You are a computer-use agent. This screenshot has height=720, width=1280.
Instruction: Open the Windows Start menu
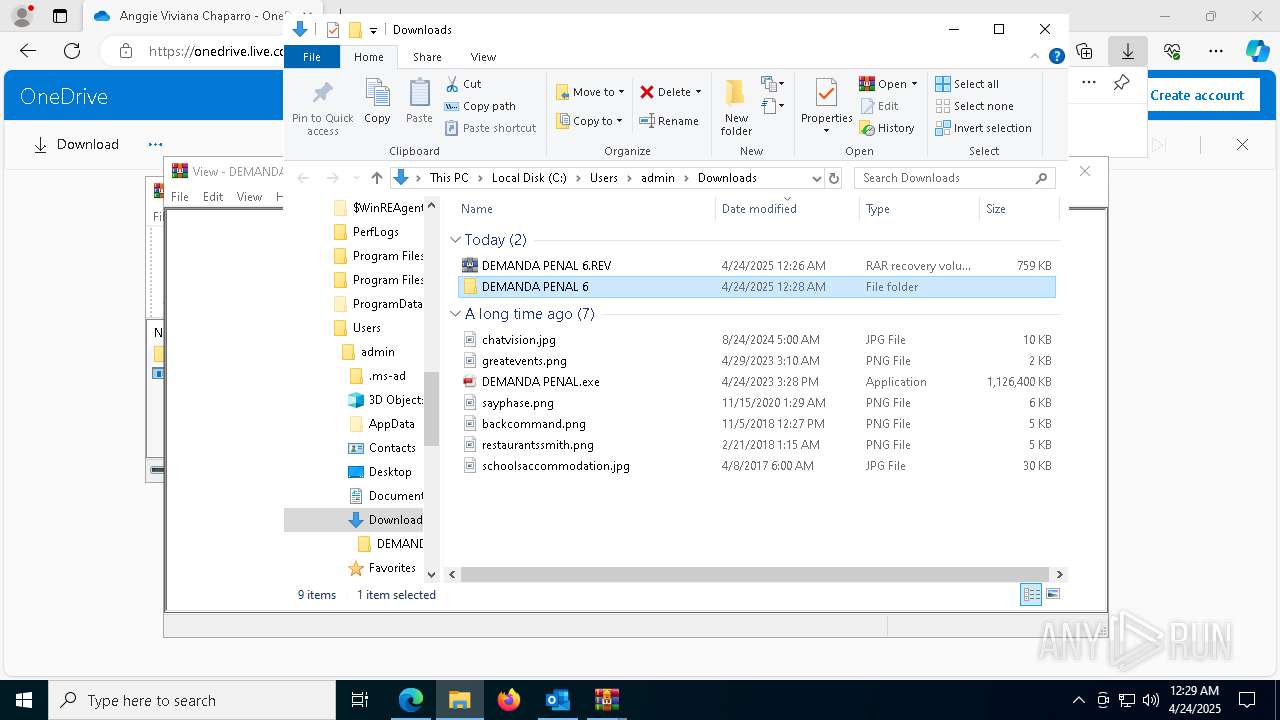point(24,700)
